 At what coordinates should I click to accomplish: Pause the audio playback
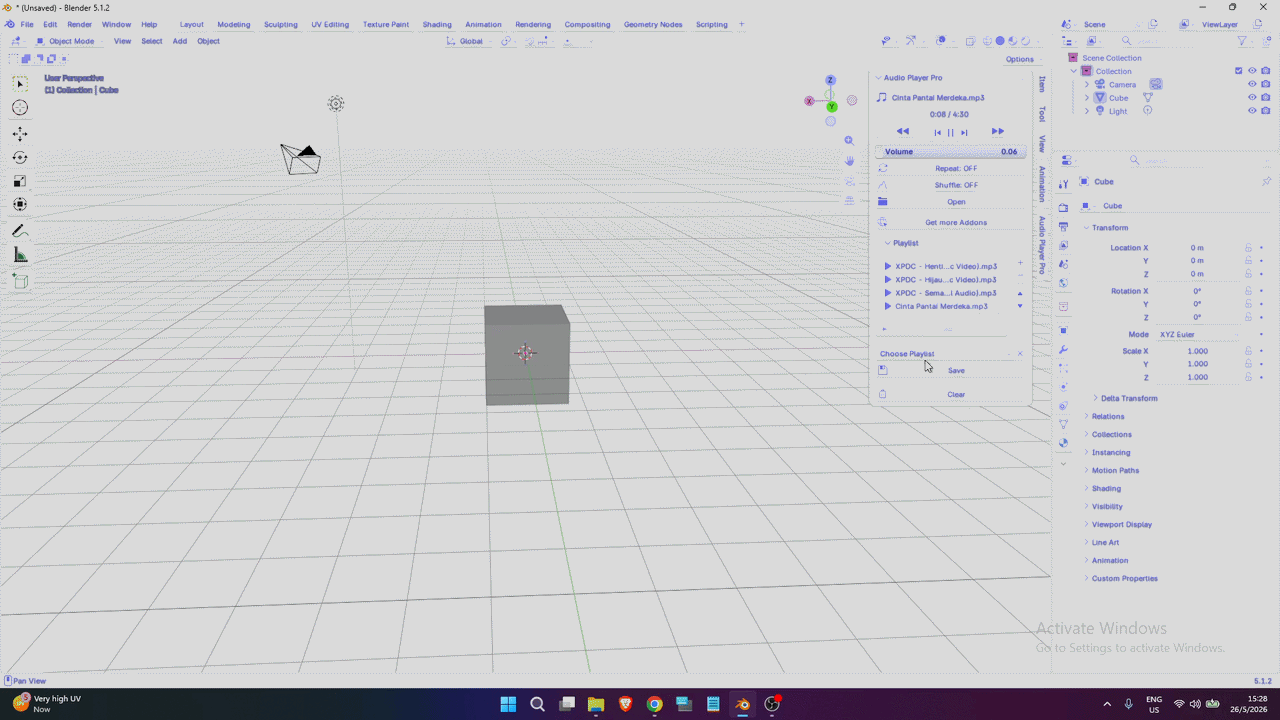pos(951,132)
